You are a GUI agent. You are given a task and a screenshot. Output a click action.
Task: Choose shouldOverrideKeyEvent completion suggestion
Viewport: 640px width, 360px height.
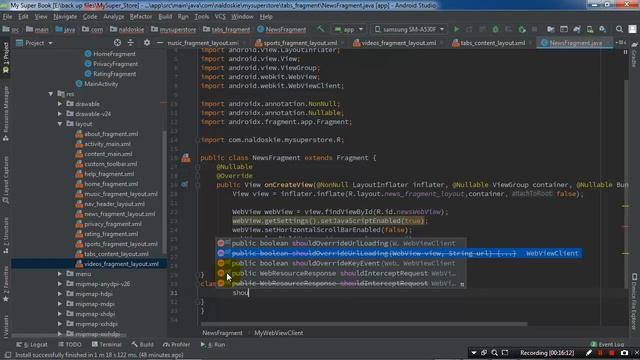pyautogui.click(x=340, y=263)
